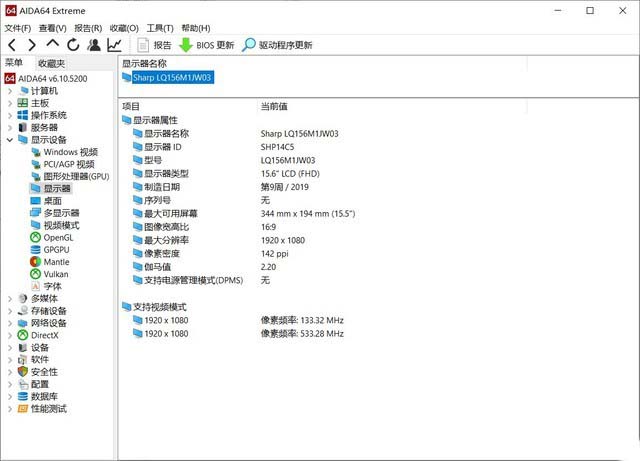This screenshot has height=461, width=640.
Task: Click the line graph toolbar icon
Action: [x=115, y=45]
